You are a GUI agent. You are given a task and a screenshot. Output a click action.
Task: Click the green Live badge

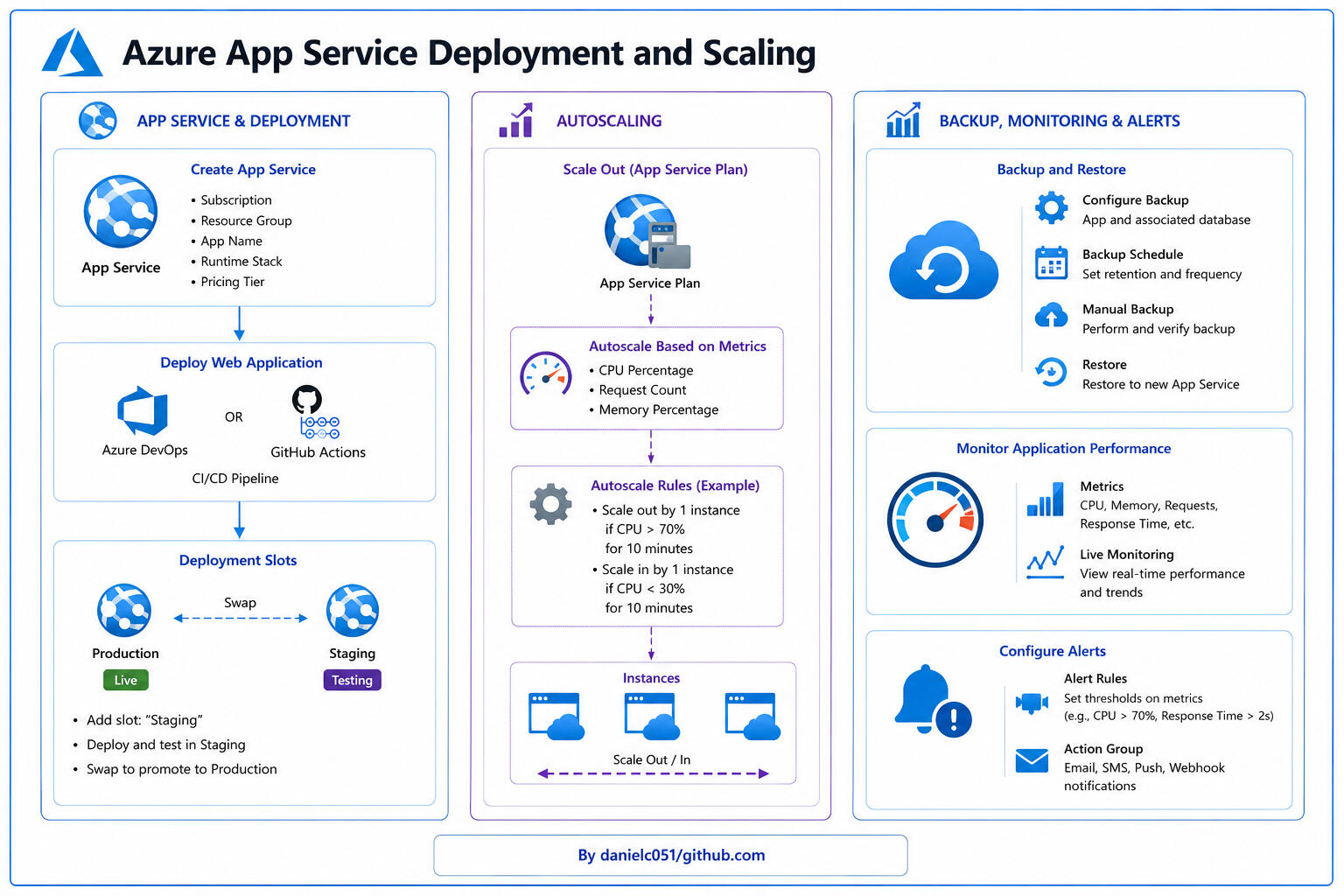[x=126, y=680]
